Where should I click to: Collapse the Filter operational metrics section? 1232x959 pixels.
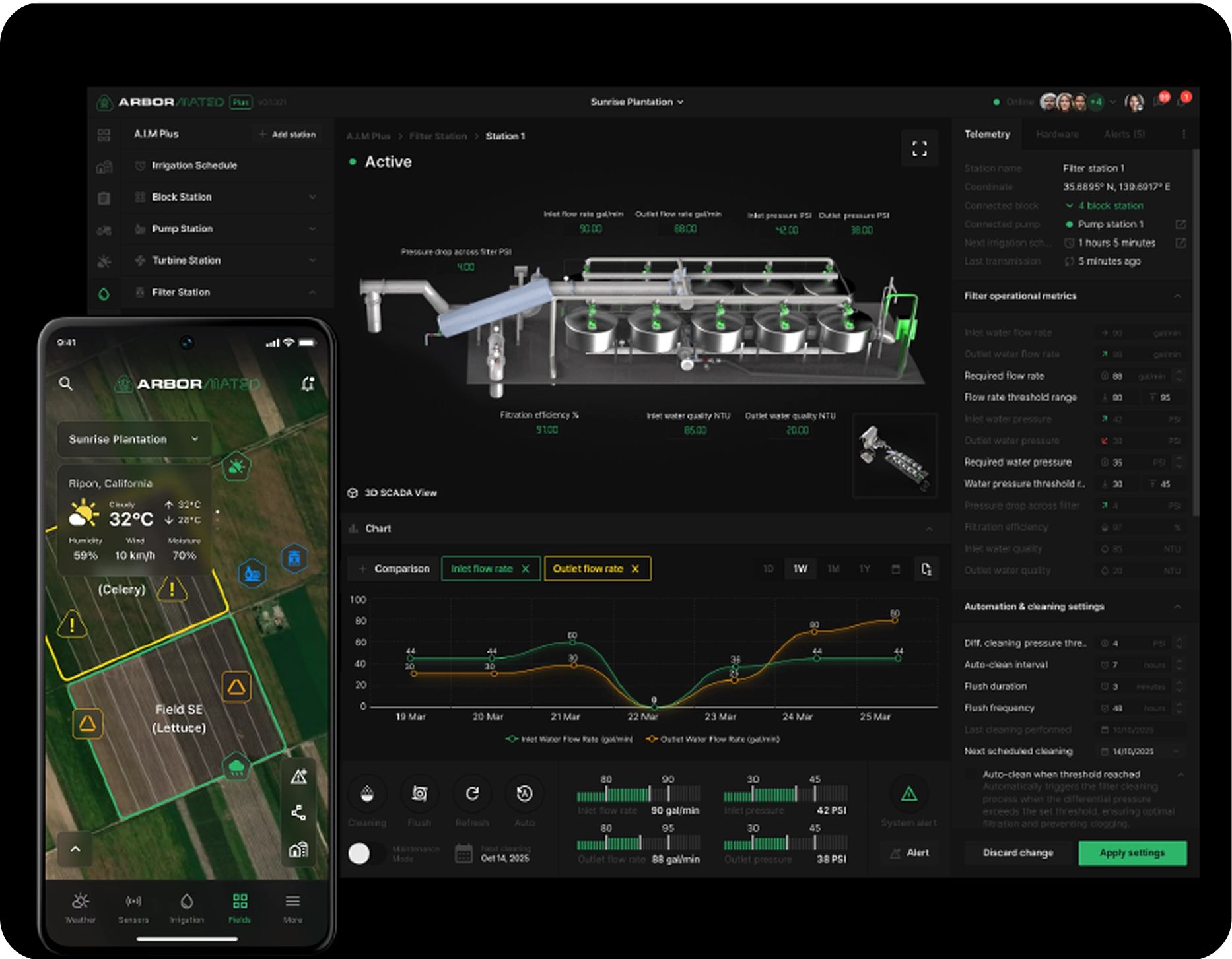point(1177,296)
